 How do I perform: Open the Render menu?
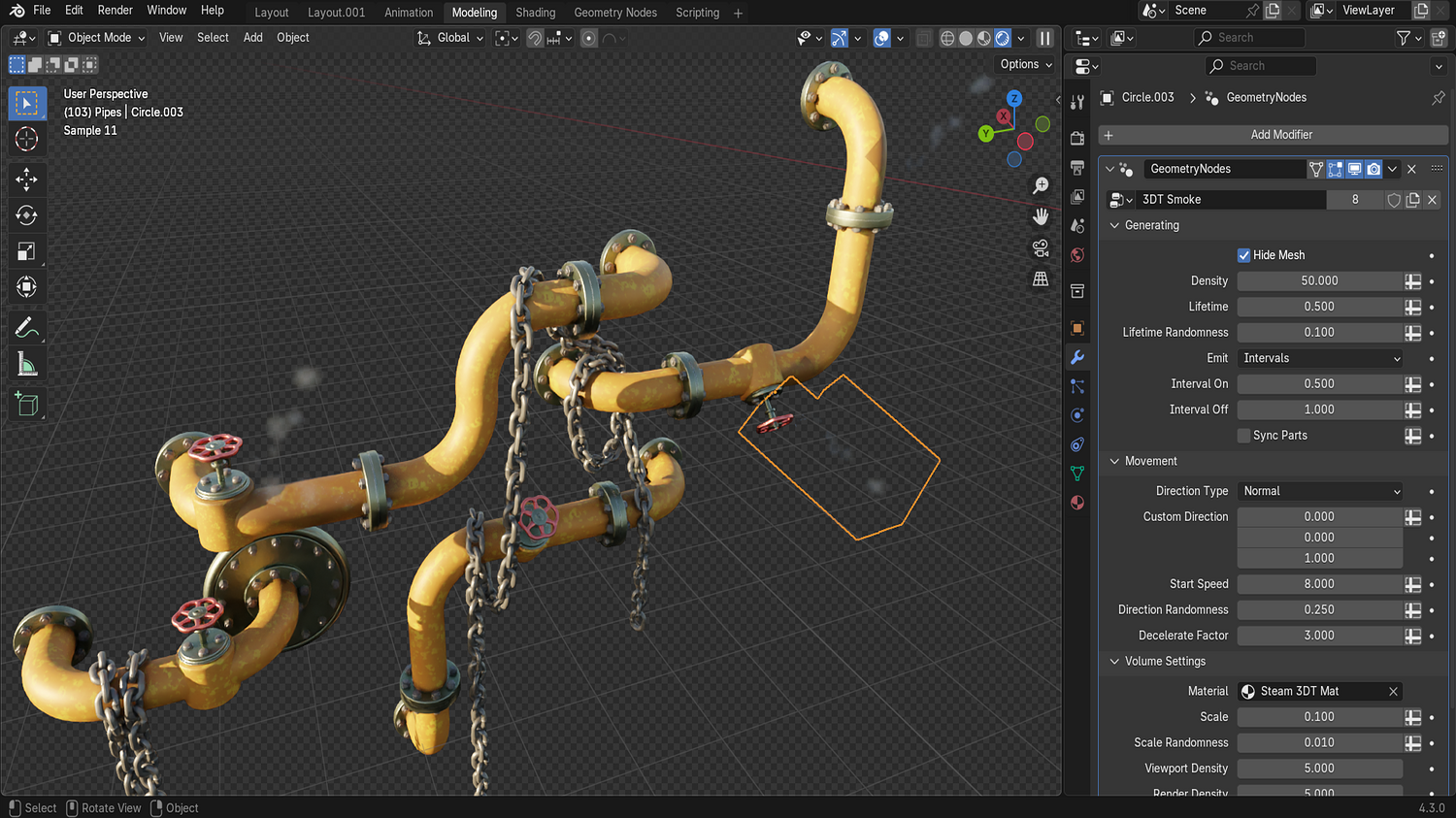115,10
